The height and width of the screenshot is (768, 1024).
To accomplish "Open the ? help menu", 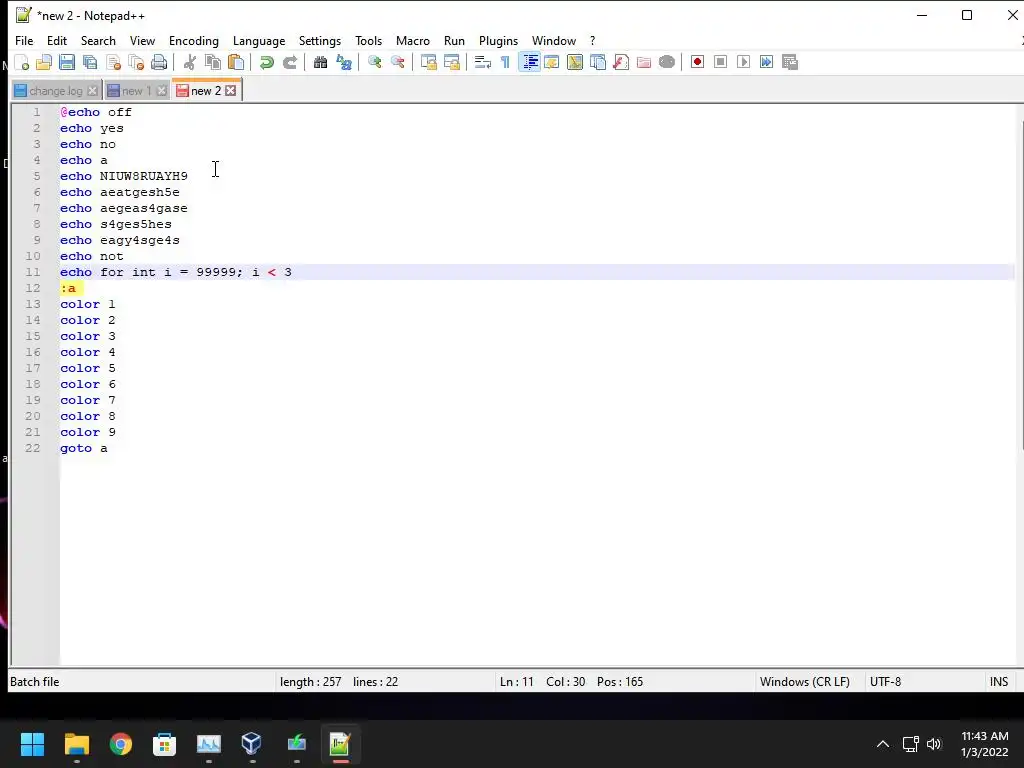I will point(592,40).
